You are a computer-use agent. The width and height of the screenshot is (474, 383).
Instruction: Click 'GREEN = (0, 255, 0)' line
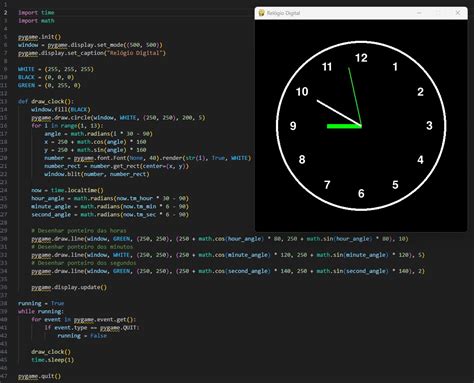pyautogui.click(x=49, y=85)
